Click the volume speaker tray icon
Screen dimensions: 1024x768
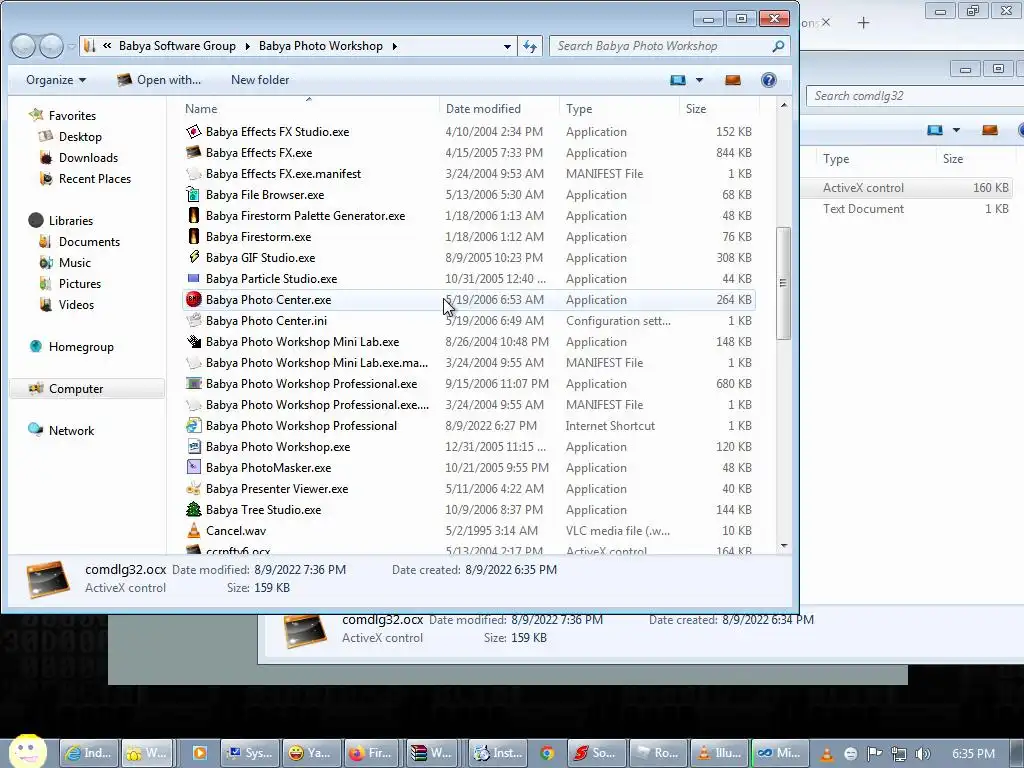click(923, 754)
